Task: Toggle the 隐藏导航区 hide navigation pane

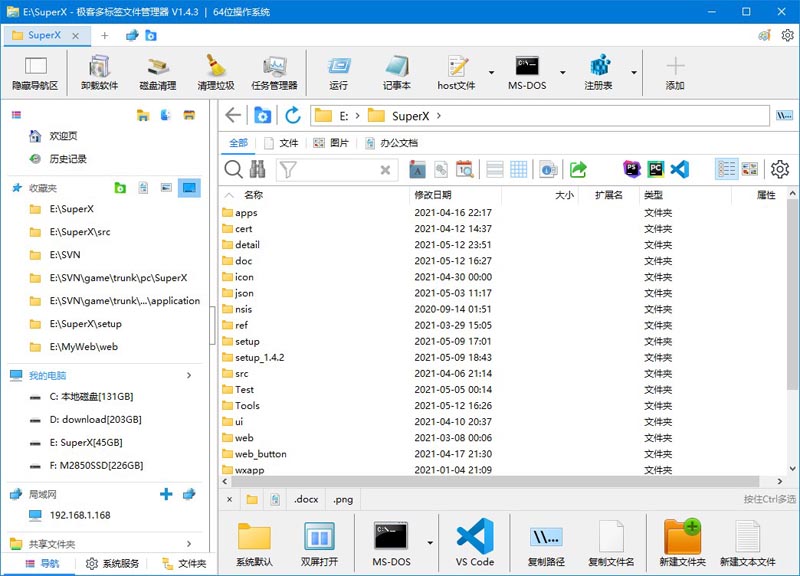Action: pyautogui.click(x=35, y=72)
